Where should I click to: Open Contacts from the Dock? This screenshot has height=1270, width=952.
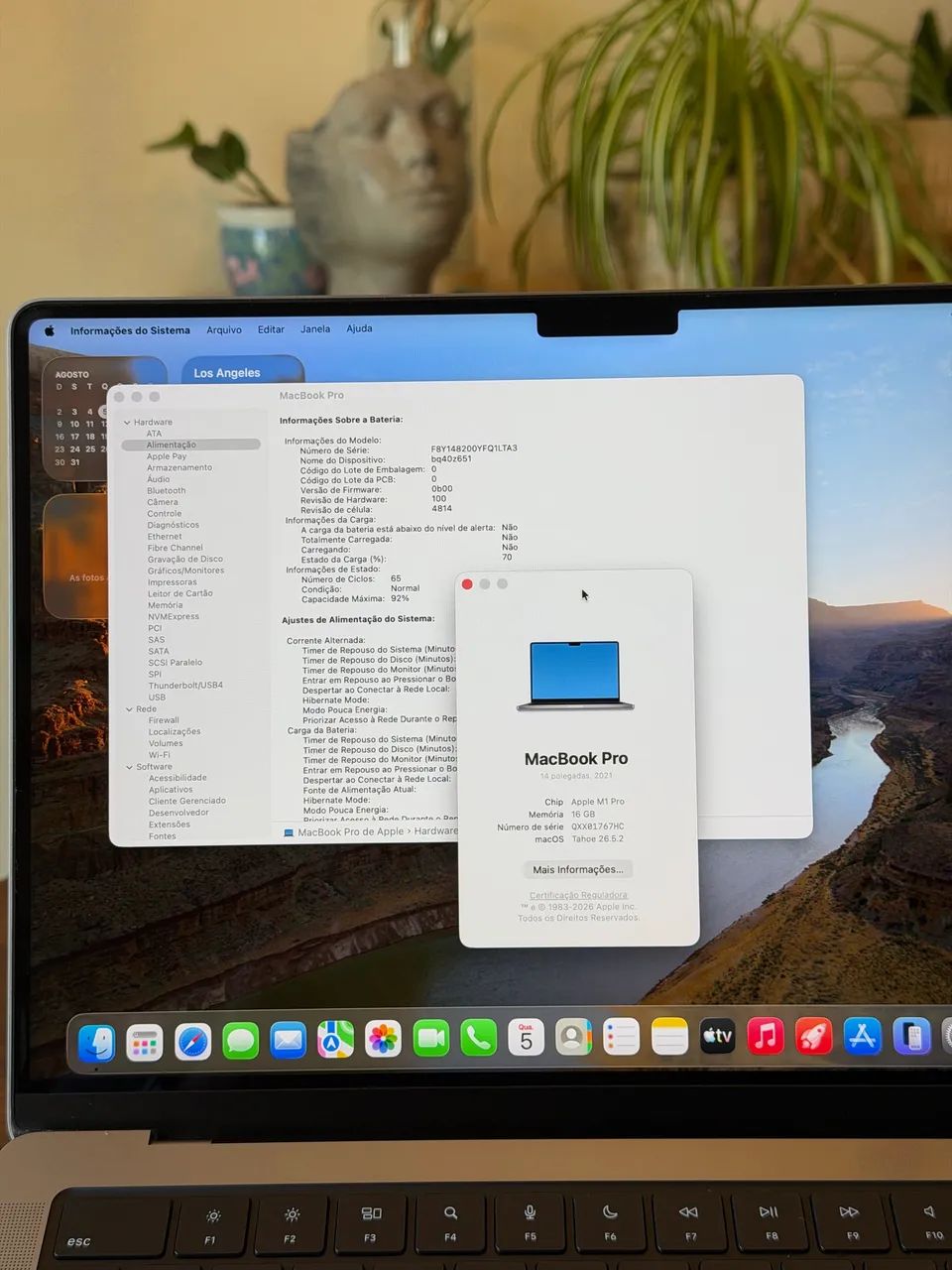tap(573, 1037)
